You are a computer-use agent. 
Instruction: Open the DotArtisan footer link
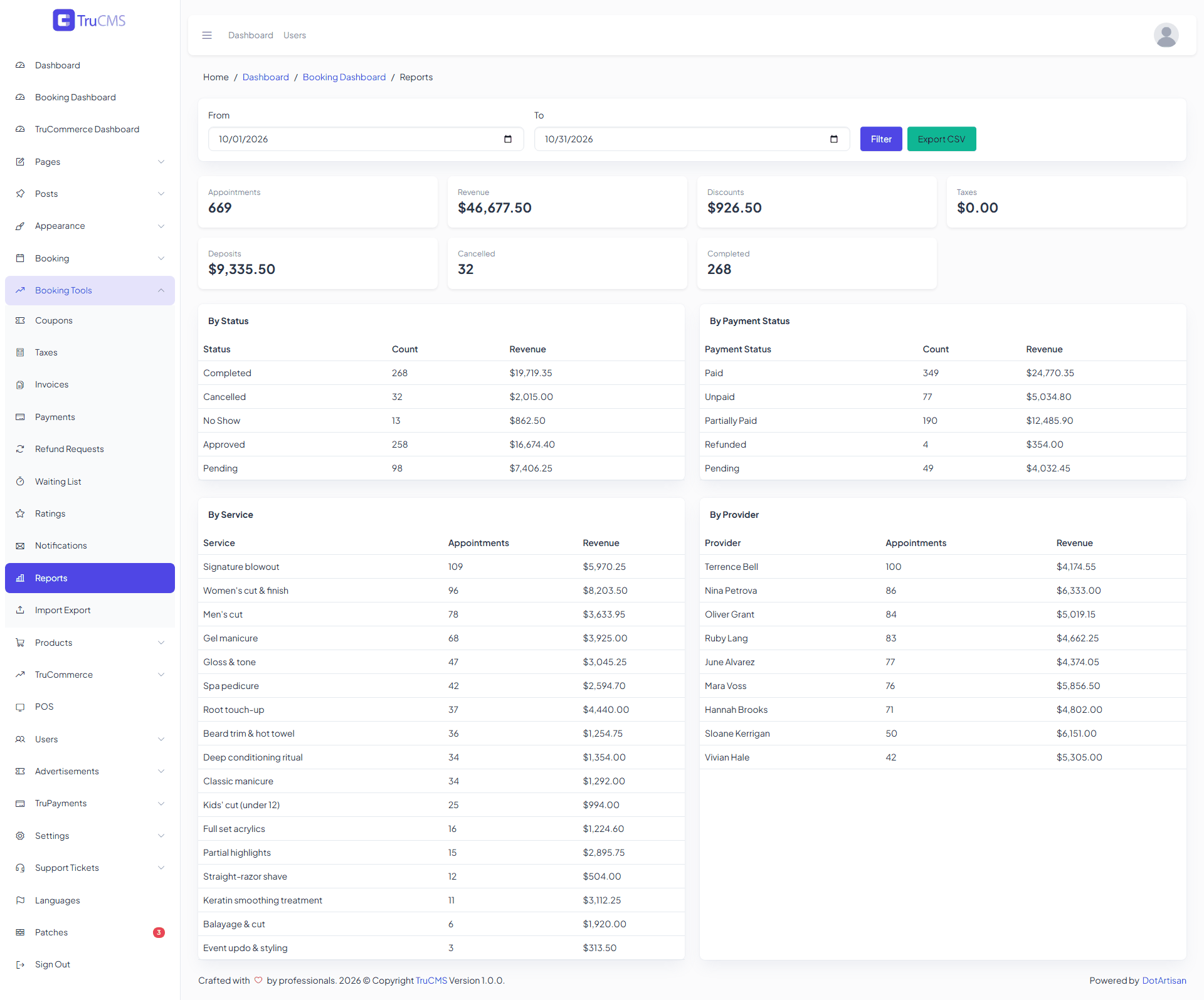1164,981
